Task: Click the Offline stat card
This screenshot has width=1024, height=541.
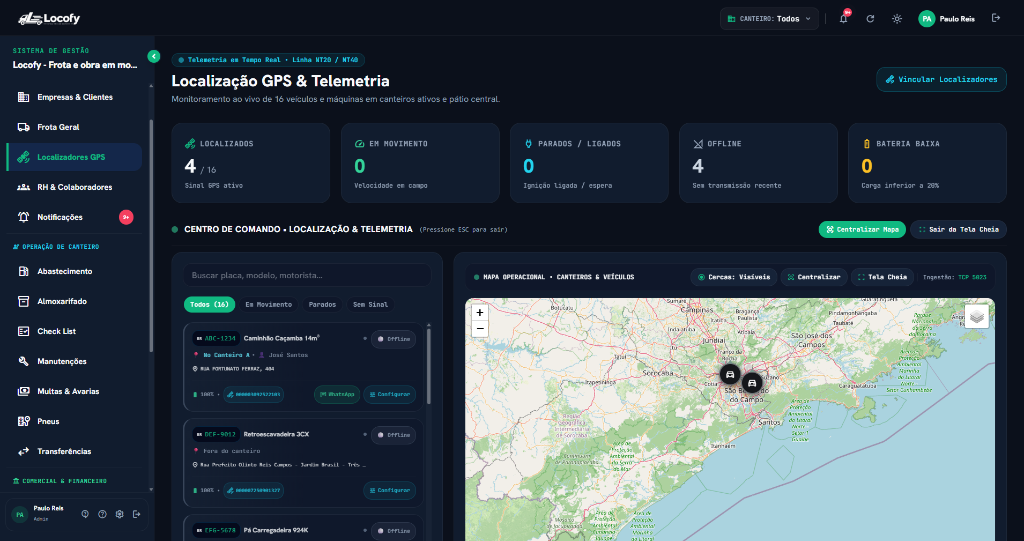Action: (x=758, y=163)
